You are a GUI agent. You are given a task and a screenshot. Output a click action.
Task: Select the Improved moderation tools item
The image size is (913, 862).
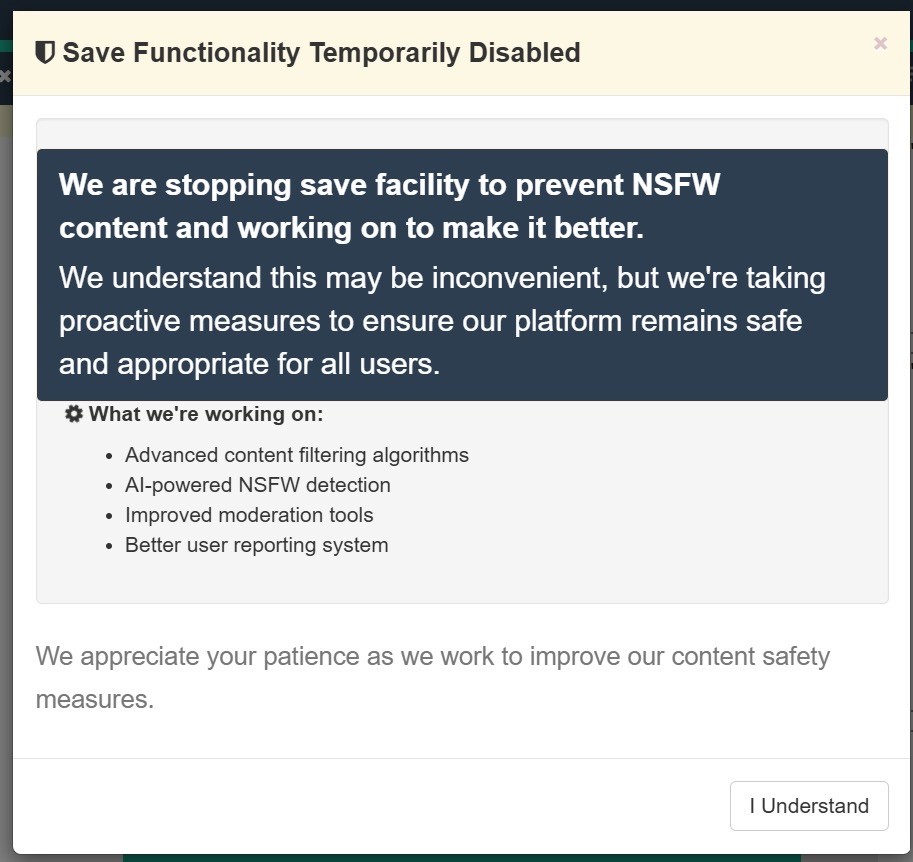click(249, 515)
